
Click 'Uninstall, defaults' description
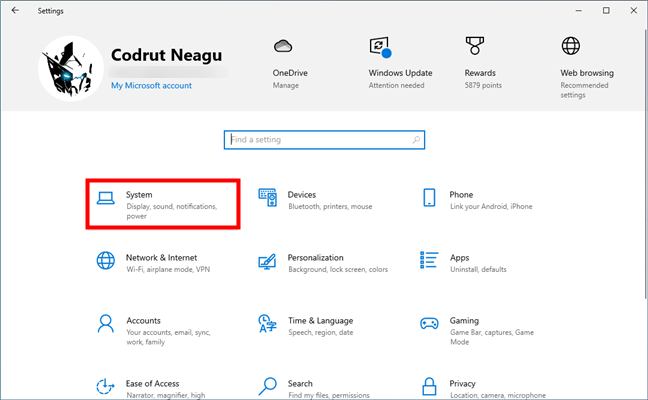[x=478, y=269]
